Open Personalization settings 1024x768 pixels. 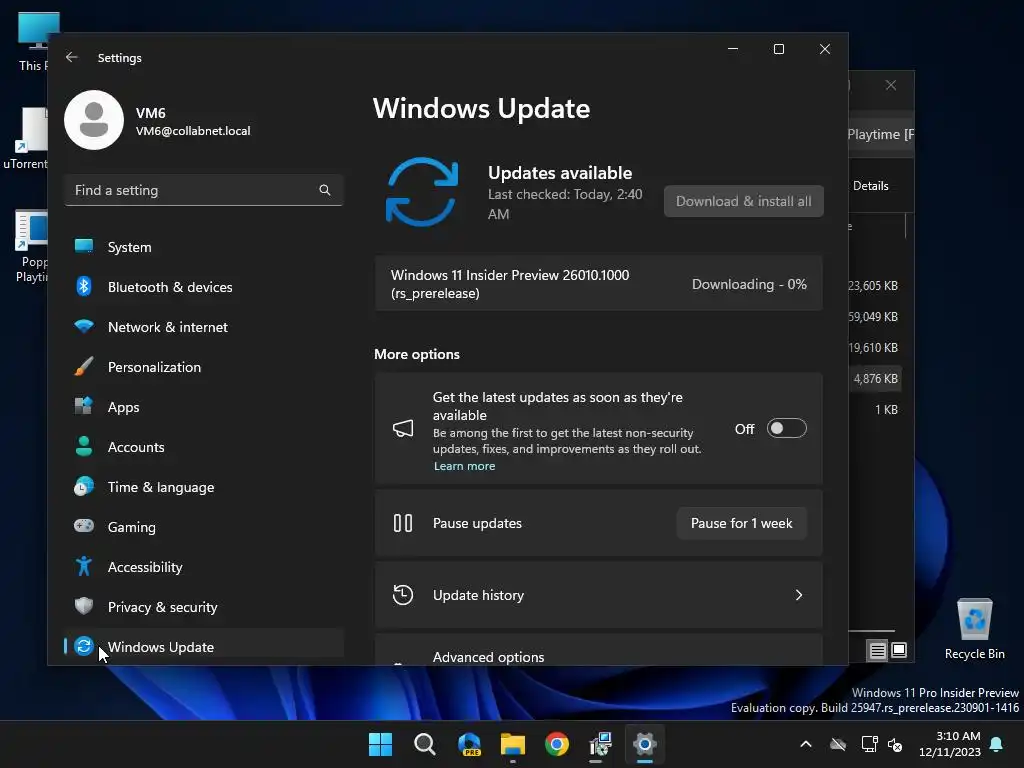[x=204, y=367]
